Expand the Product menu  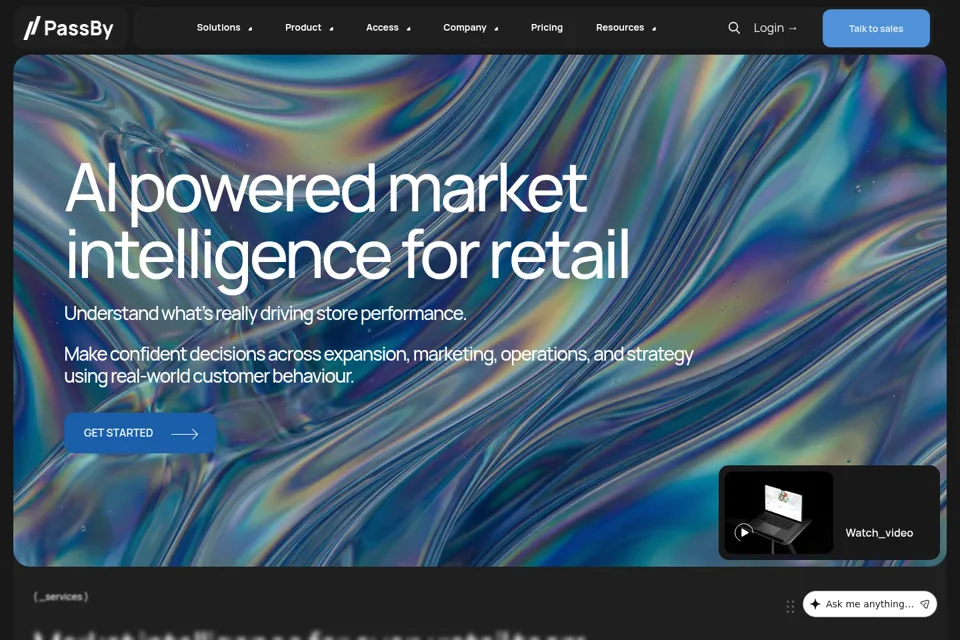coord(309,28)
